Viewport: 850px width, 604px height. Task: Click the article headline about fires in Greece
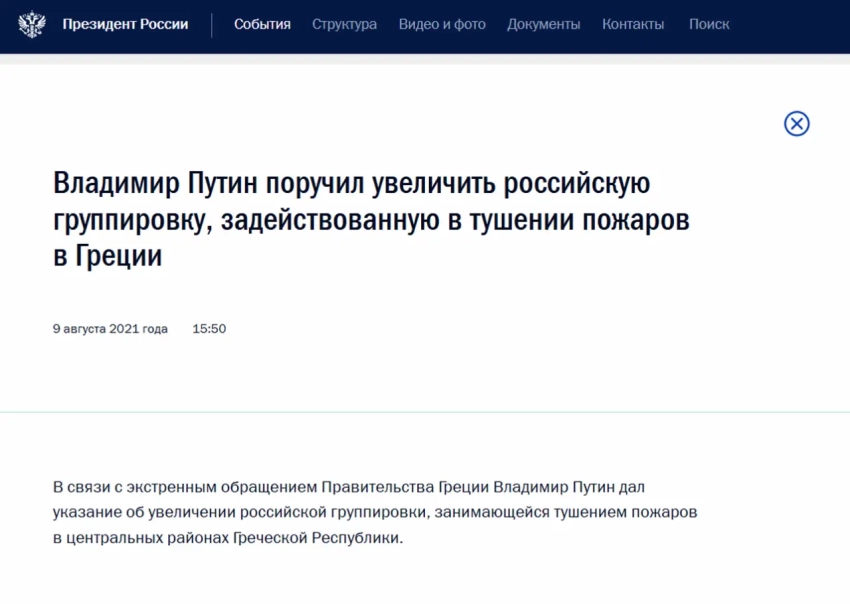[x=370, y=221]
